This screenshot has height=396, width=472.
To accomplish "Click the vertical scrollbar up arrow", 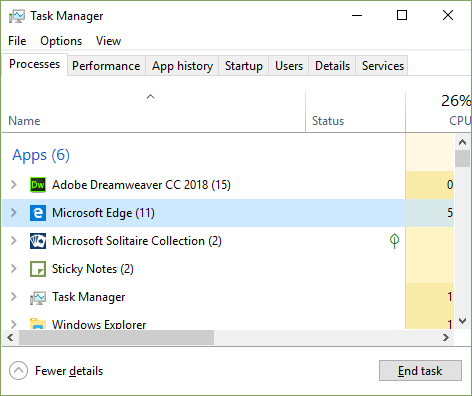I will point(462,142).
